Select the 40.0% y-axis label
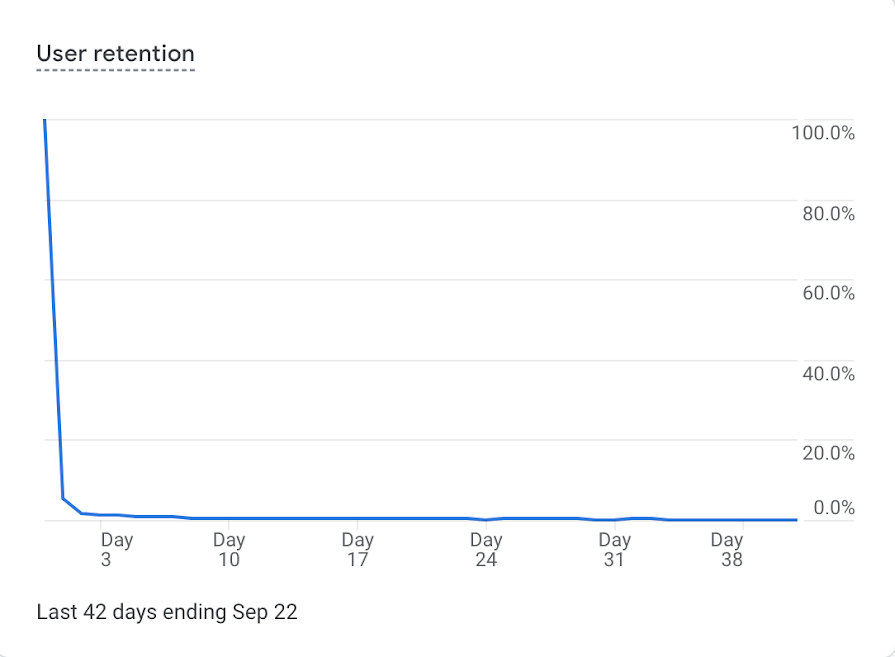 [x=828, y=373]
